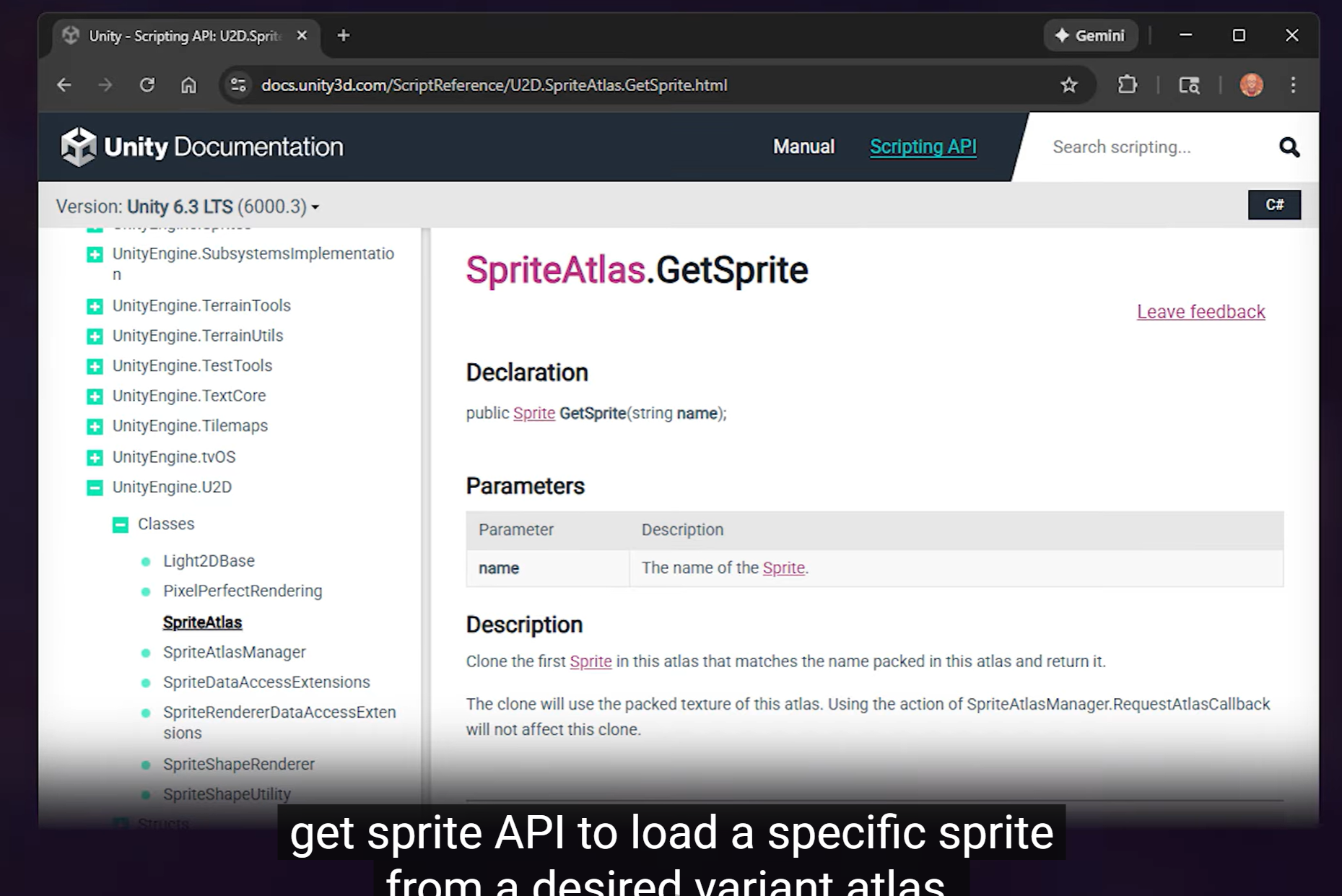Image resolution: width=1342 pixels, height=896 pixels.
Task: Bookmark this page with the star icon
Action: tap(1069, 85)
